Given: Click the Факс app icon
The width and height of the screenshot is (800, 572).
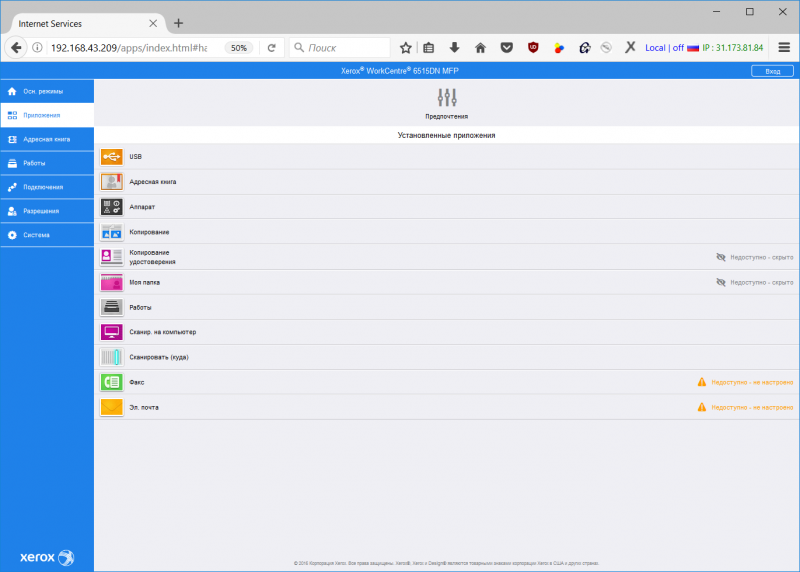Looking at the screenshot, I should 110,382.
